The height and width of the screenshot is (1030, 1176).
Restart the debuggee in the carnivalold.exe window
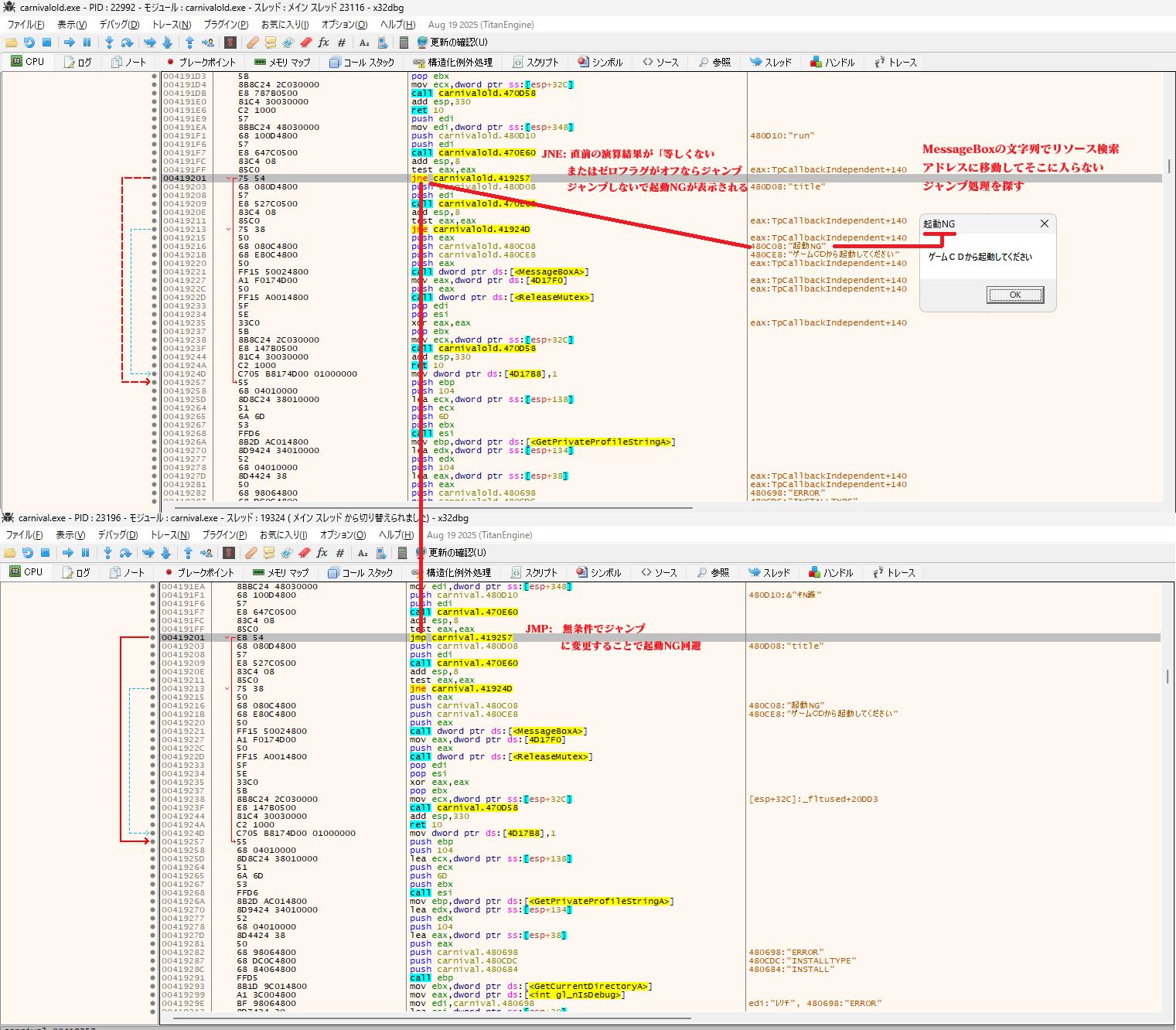click(x=29, y=43)
